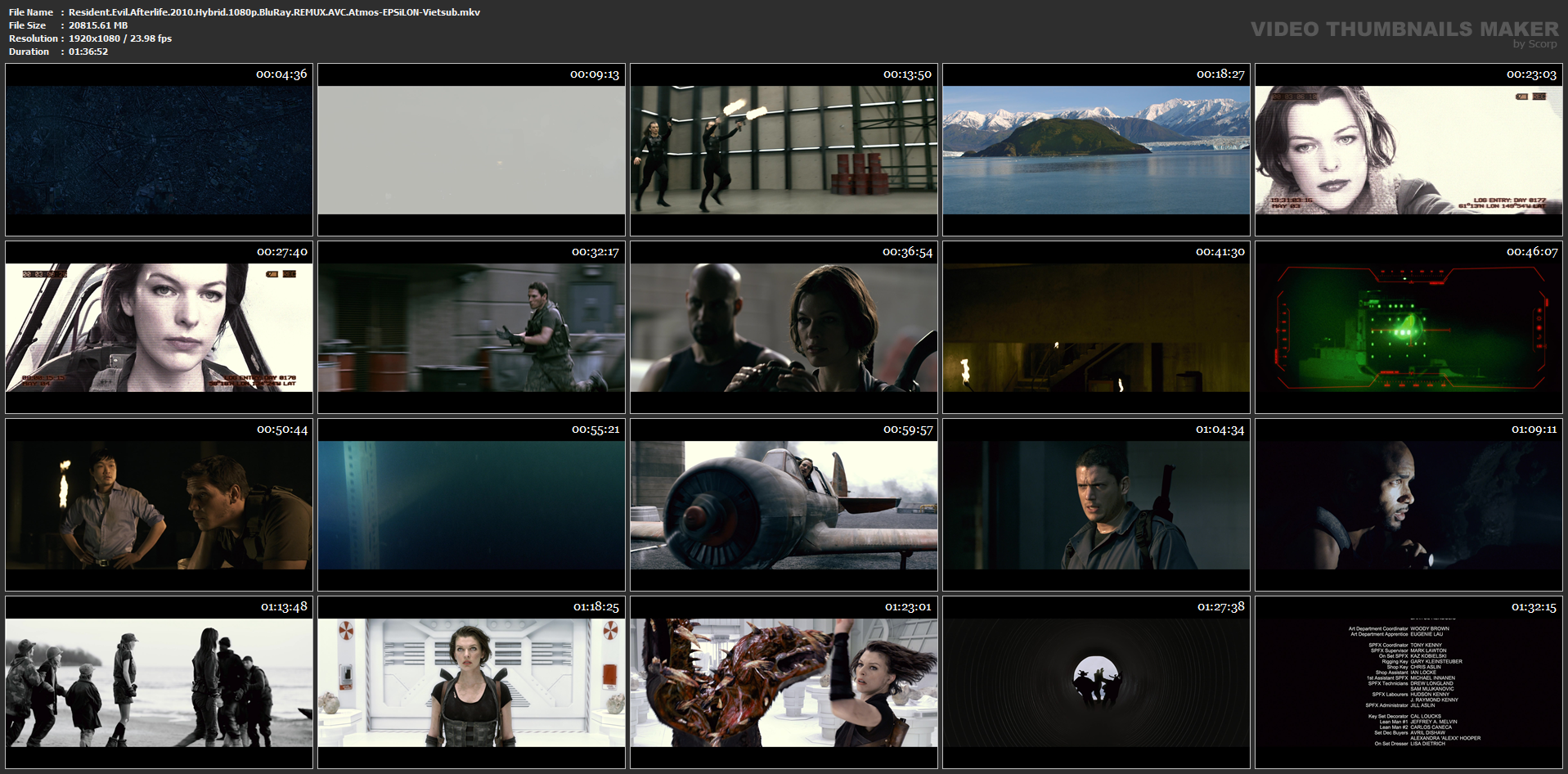Click the airplane thumbnail at 00:59:57
This screenshot has height=774, width=1568.
[784, 505]
